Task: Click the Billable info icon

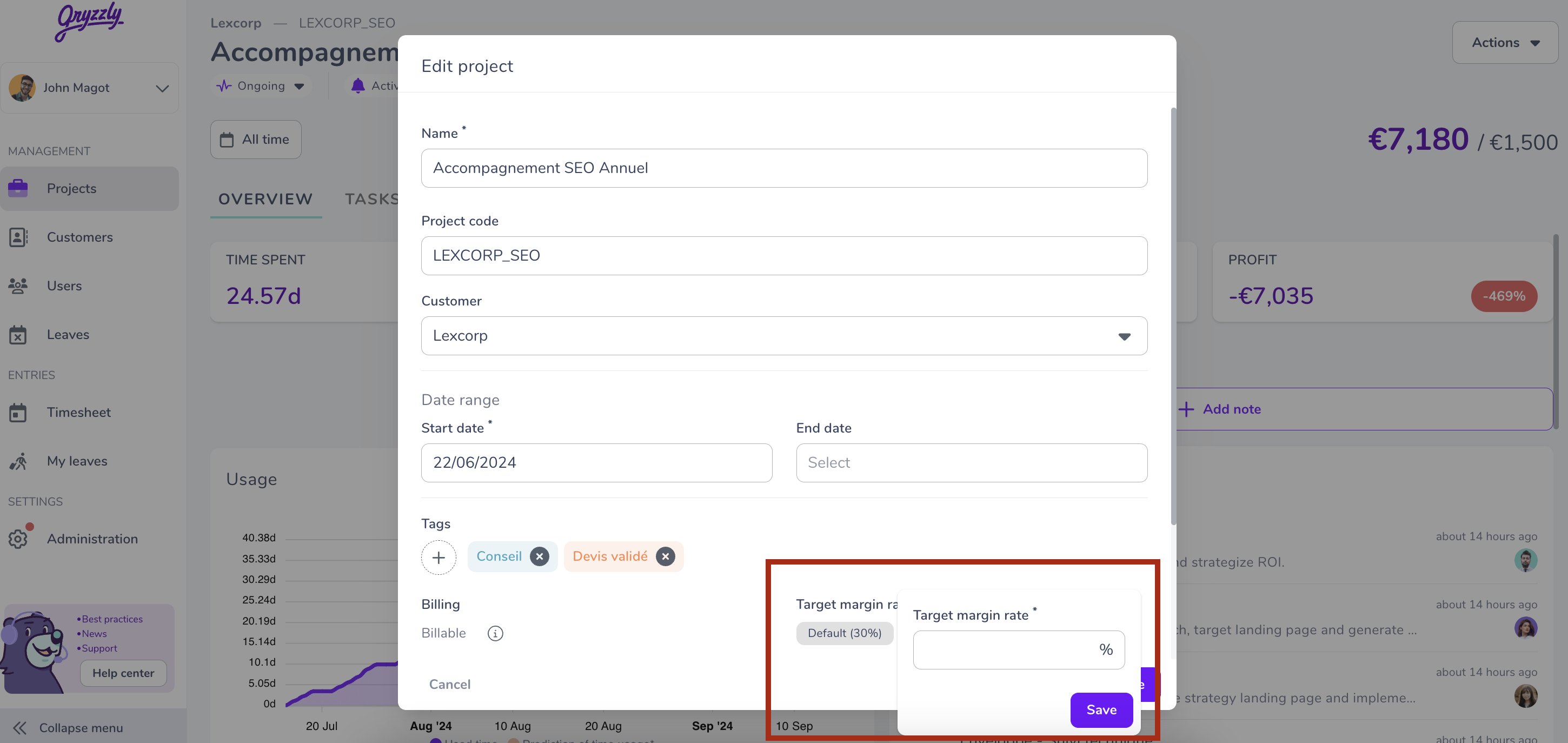Action: pos(495,633)
